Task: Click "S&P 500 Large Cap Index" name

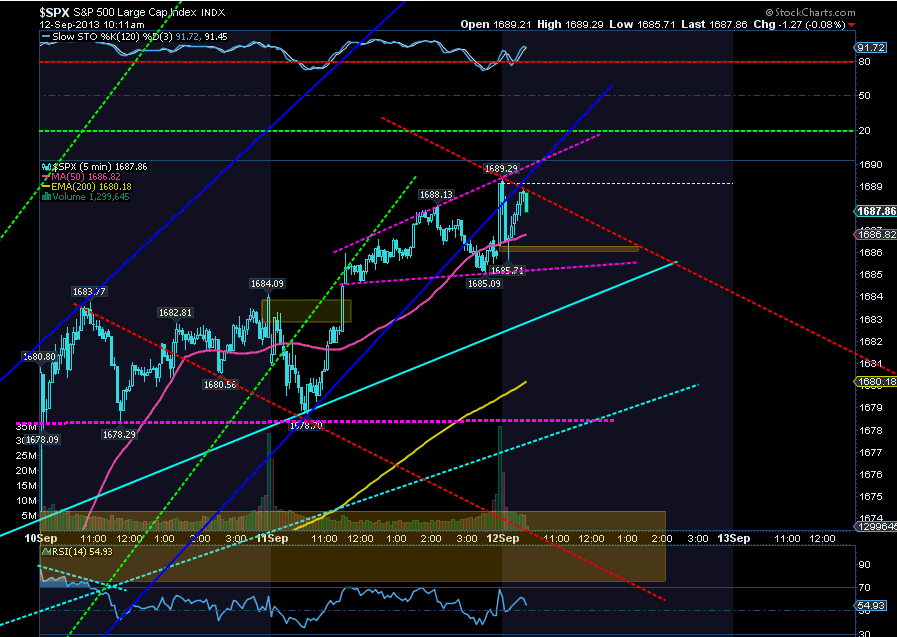Action: (x=135, y=12)
